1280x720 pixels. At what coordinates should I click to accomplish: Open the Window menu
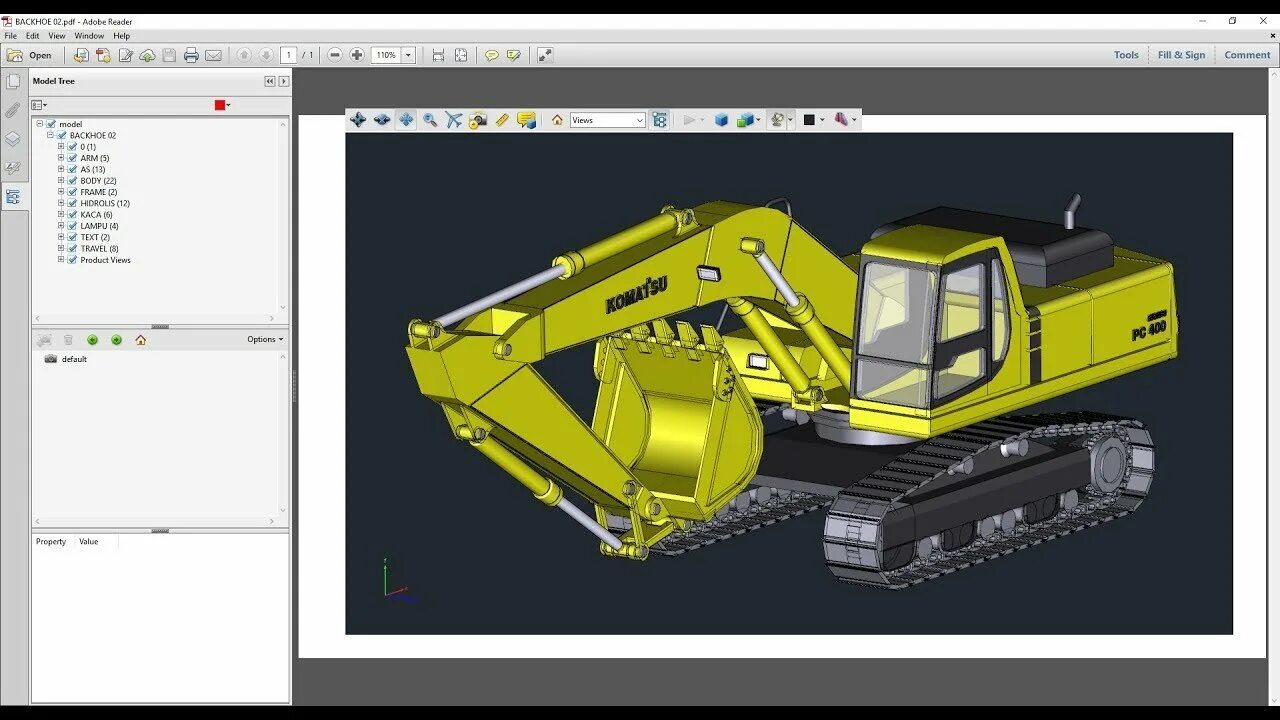(x=89, y=36)
